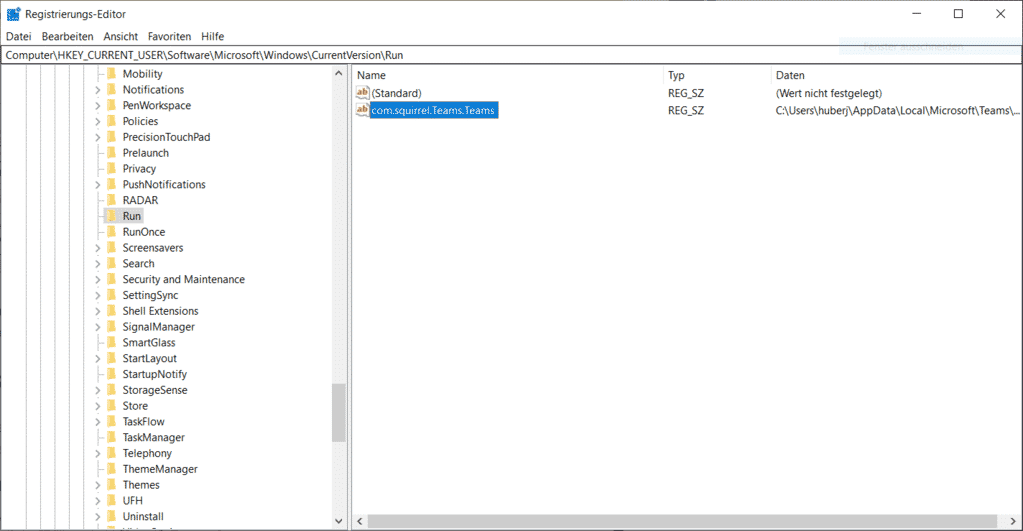Click the Store folder icon
The height and width of the screenshot is (531, 1023).
click(x=112, y=406)
